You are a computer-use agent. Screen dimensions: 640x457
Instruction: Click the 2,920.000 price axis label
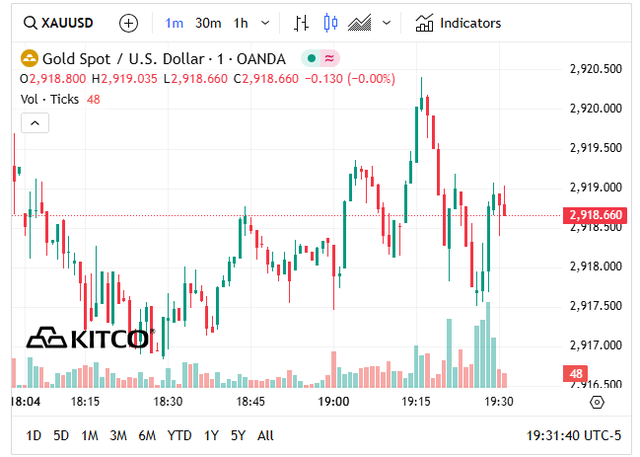coord(596,109)
